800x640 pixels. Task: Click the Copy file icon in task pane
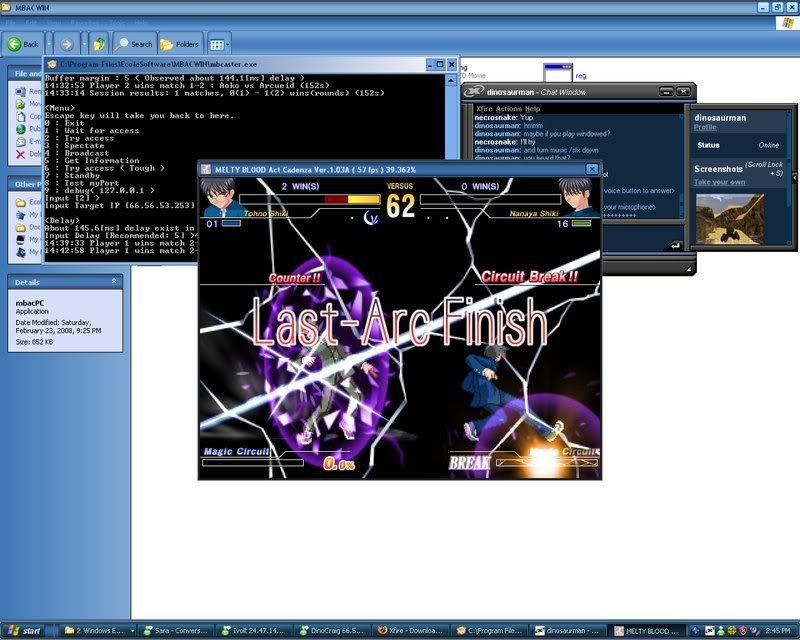coord(20,116)
